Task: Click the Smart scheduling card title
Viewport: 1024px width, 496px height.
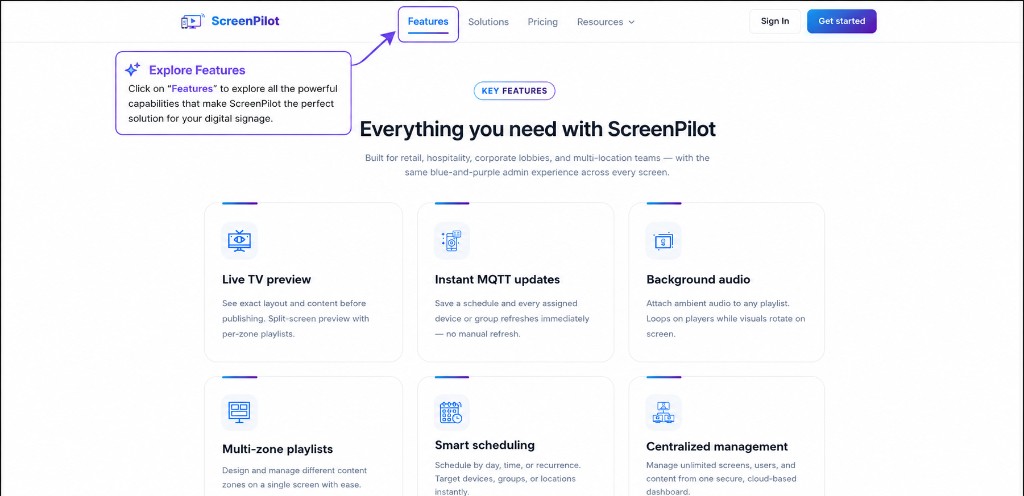Action: 485,445
